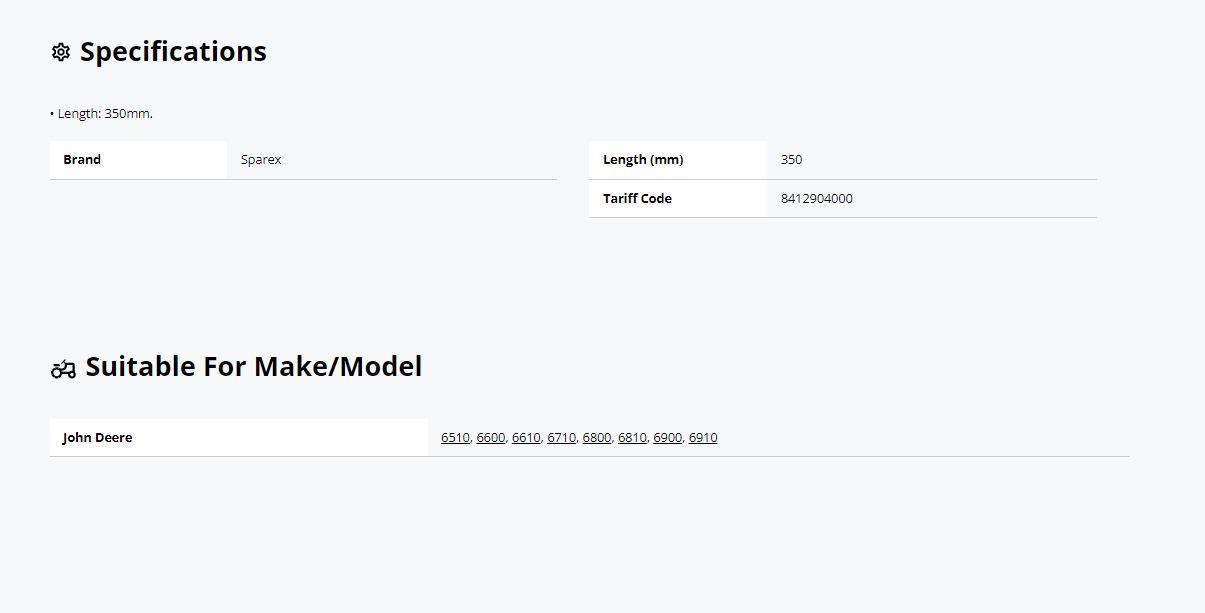The image size is (1205, 613).
Task: Click the Specifications heading
Action: (x=173, y=52)
